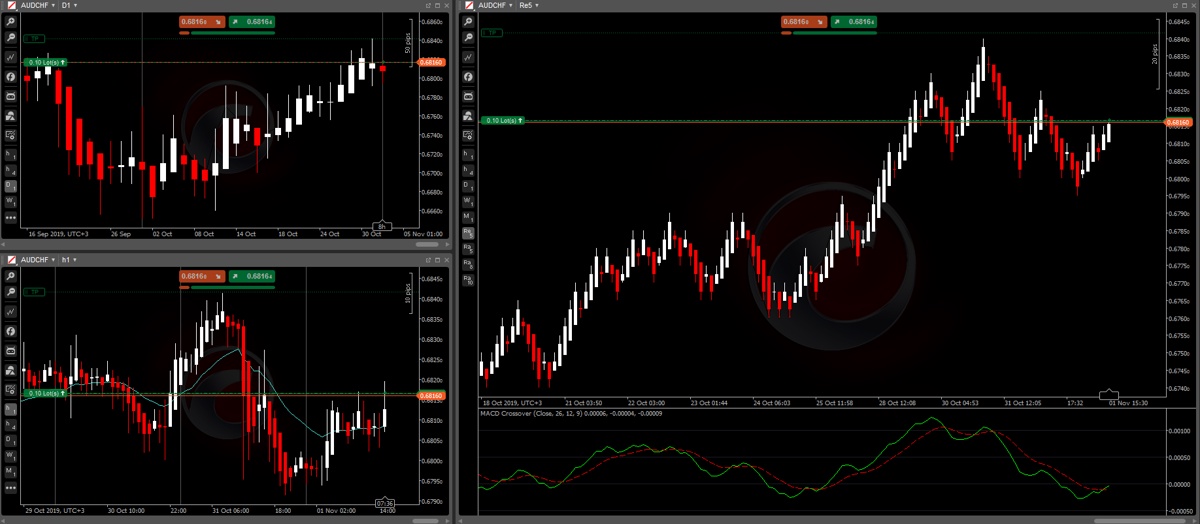Open chart settings icon in h1 chart
Viewport: 1200px width, 524px height.
[10, 389]
